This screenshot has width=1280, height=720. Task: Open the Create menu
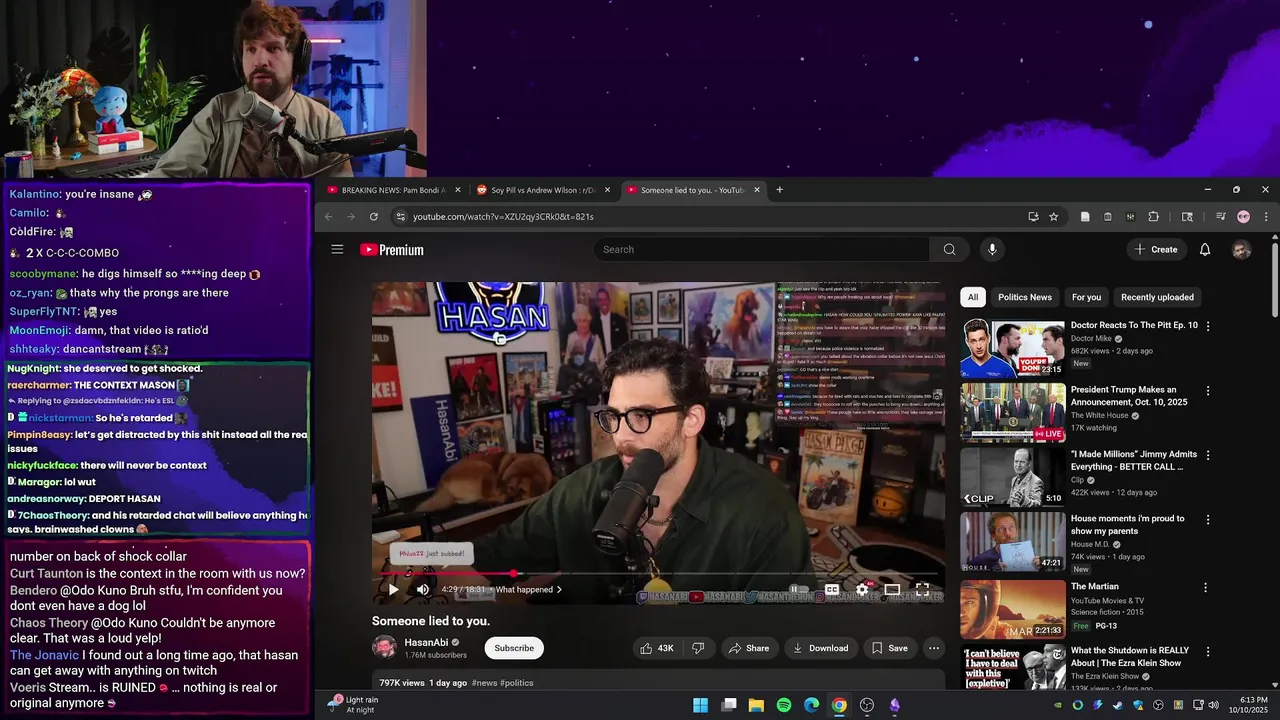[1155, 250]
